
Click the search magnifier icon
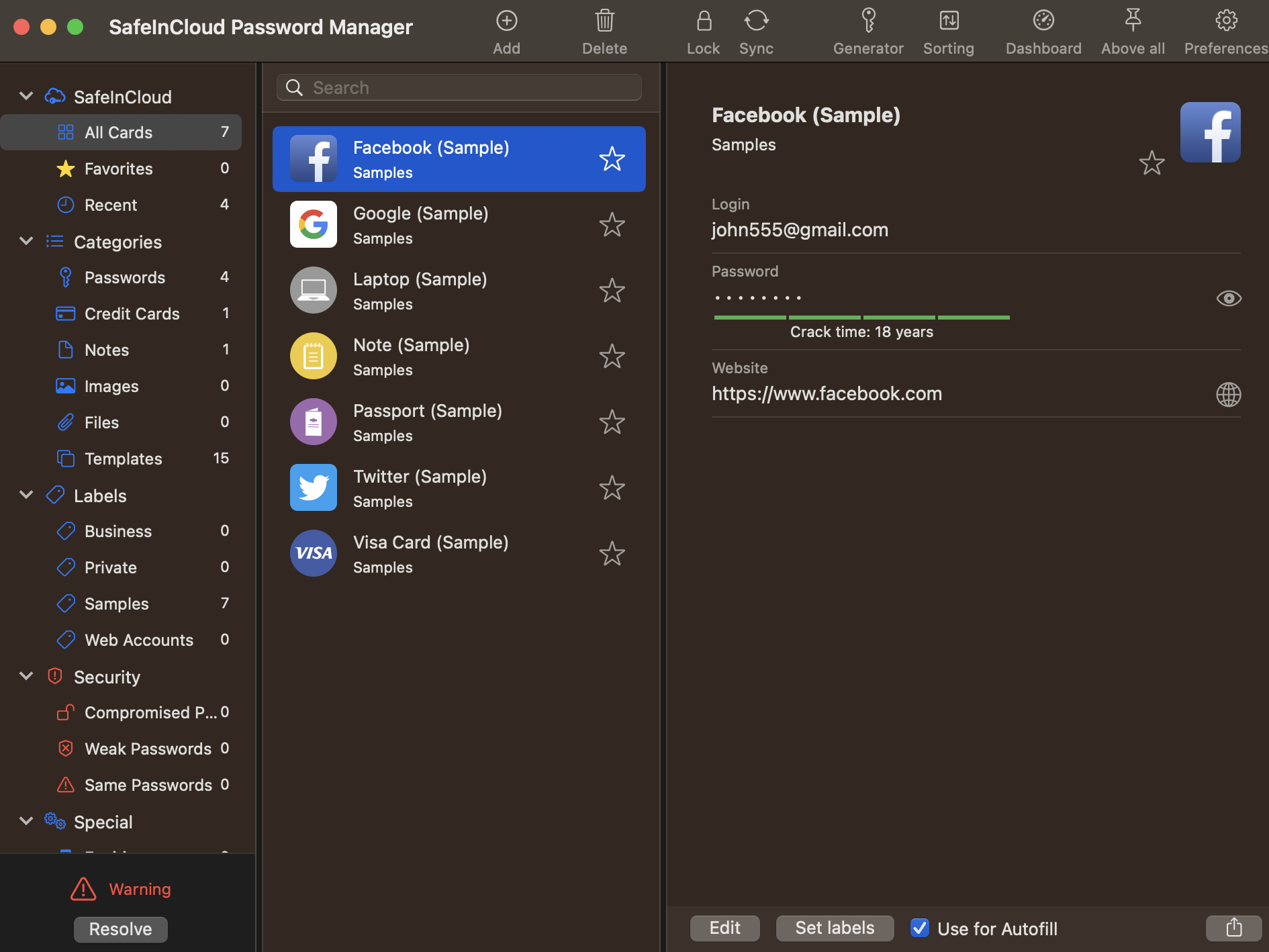[x=294, y=87]
